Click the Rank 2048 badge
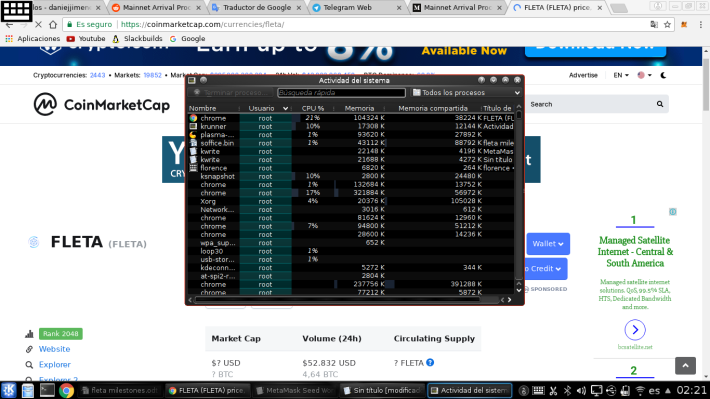This screenshot has width=710, height=399. tap(61, 334)
